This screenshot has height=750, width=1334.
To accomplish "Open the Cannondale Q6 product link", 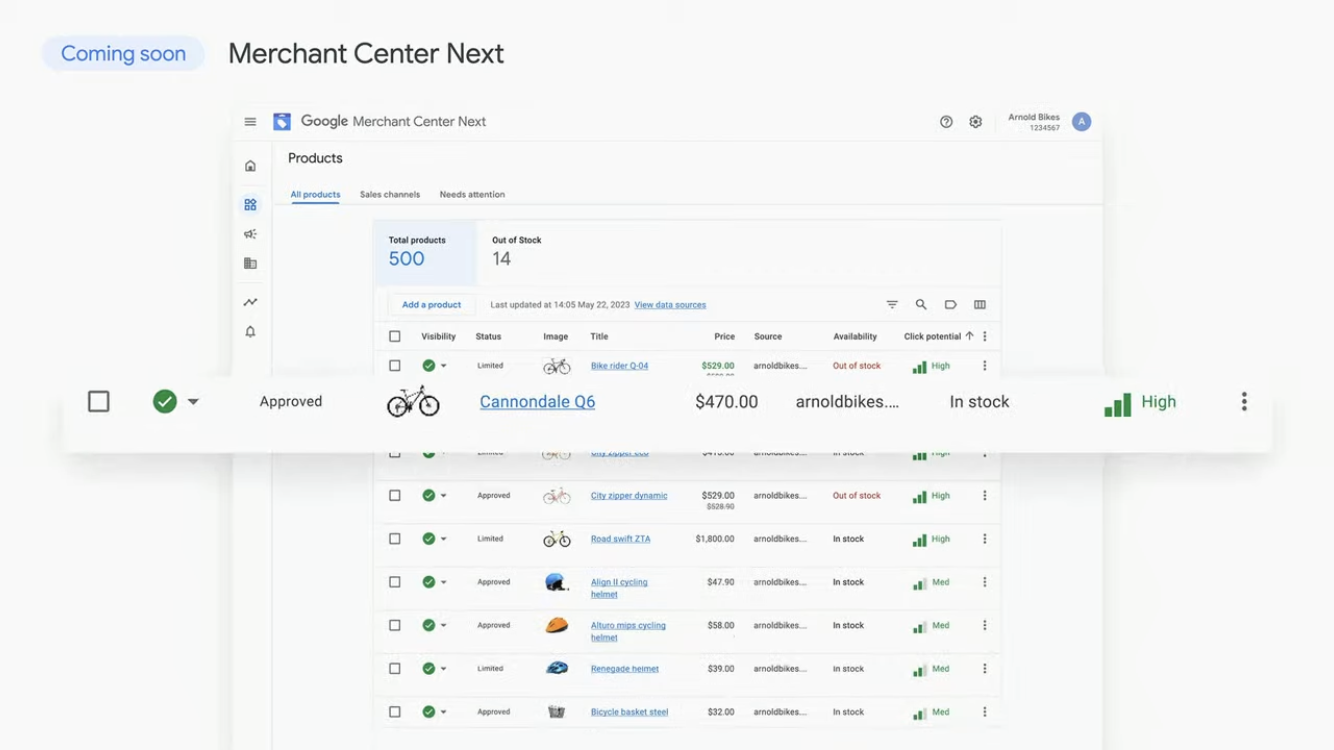I will (x=537, y=402).
